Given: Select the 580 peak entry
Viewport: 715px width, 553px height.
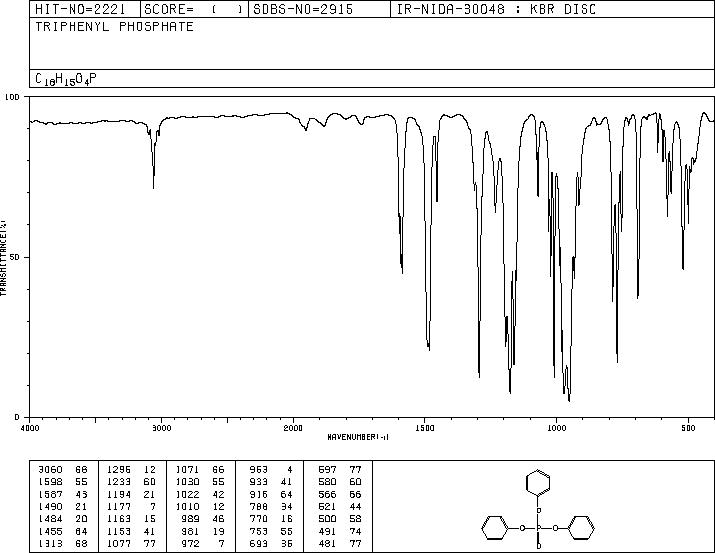Looking at the screenshot, I should (x=340, y=481).
